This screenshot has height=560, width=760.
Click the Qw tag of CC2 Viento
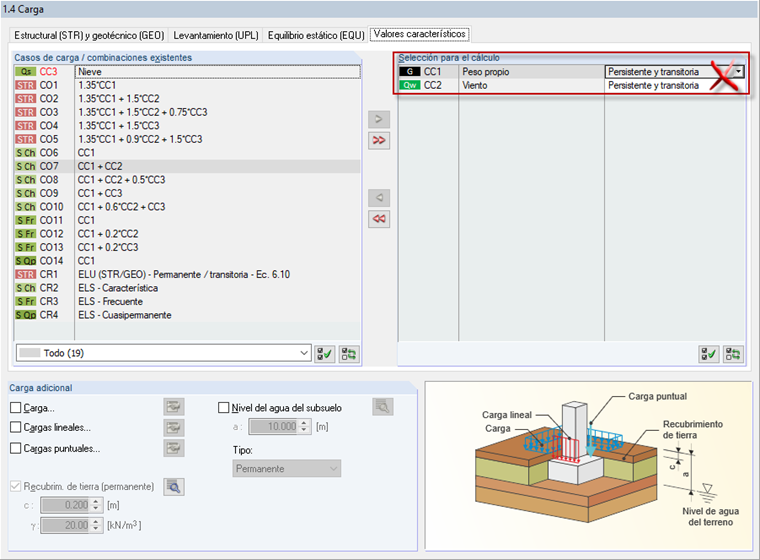point(410,85)
